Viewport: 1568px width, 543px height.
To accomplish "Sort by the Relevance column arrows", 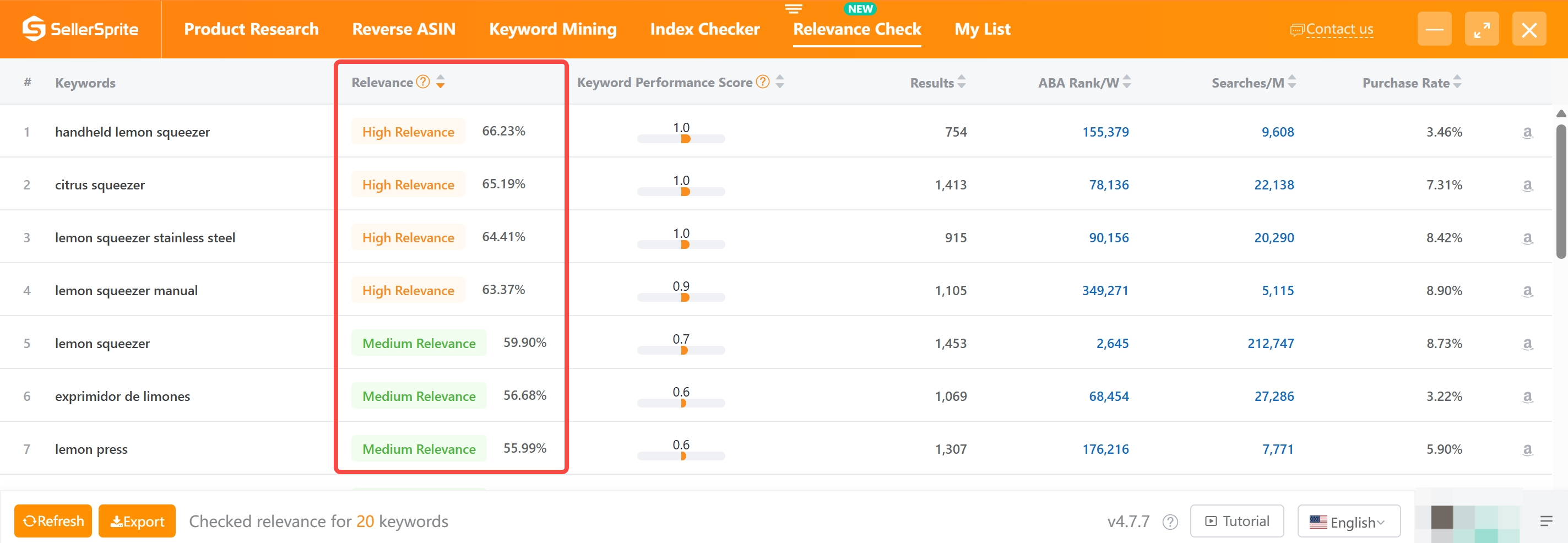I will click(441, 82).
